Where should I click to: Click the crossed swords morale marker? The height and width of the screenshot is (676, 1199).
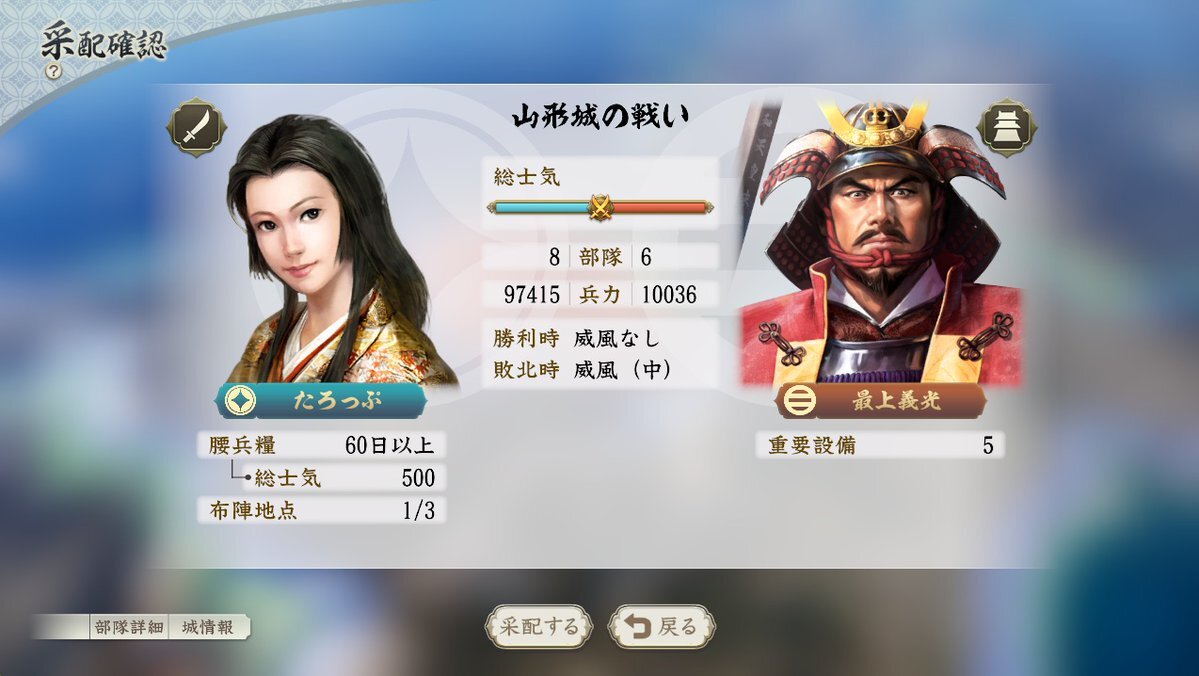pos(600,207)
